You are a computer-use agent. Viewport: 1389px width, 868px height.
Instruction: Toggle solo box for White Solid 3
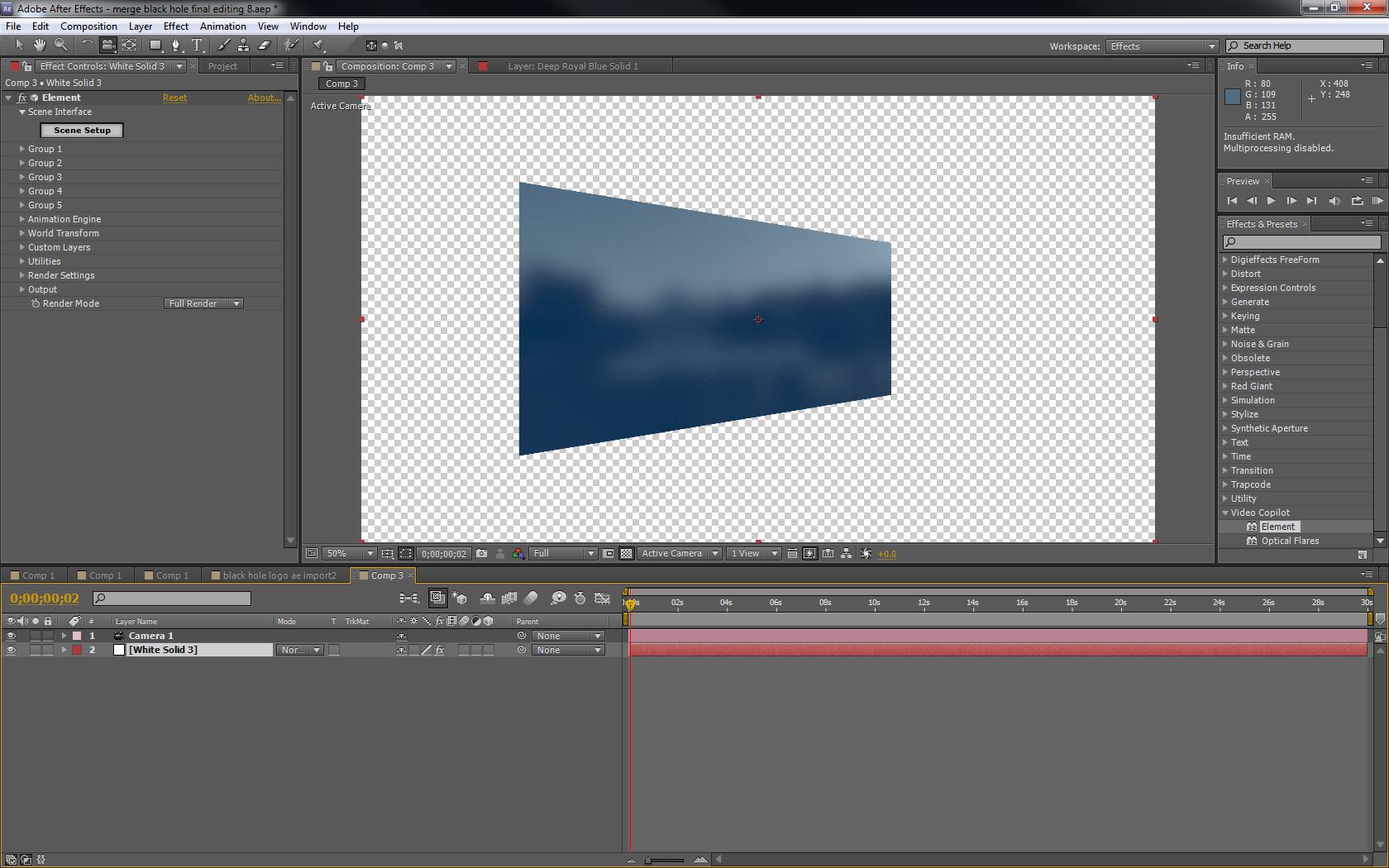36,650
